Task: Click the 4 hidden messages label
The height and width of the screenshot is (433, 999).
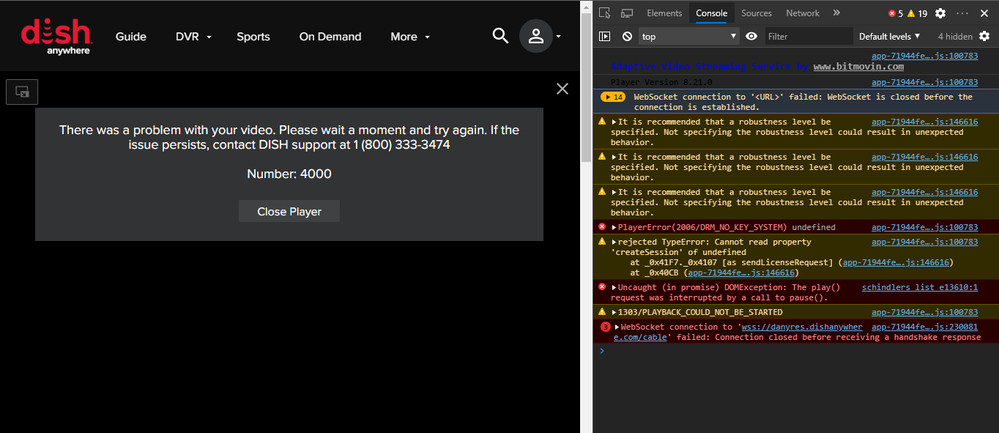Action: coord(954,36)
